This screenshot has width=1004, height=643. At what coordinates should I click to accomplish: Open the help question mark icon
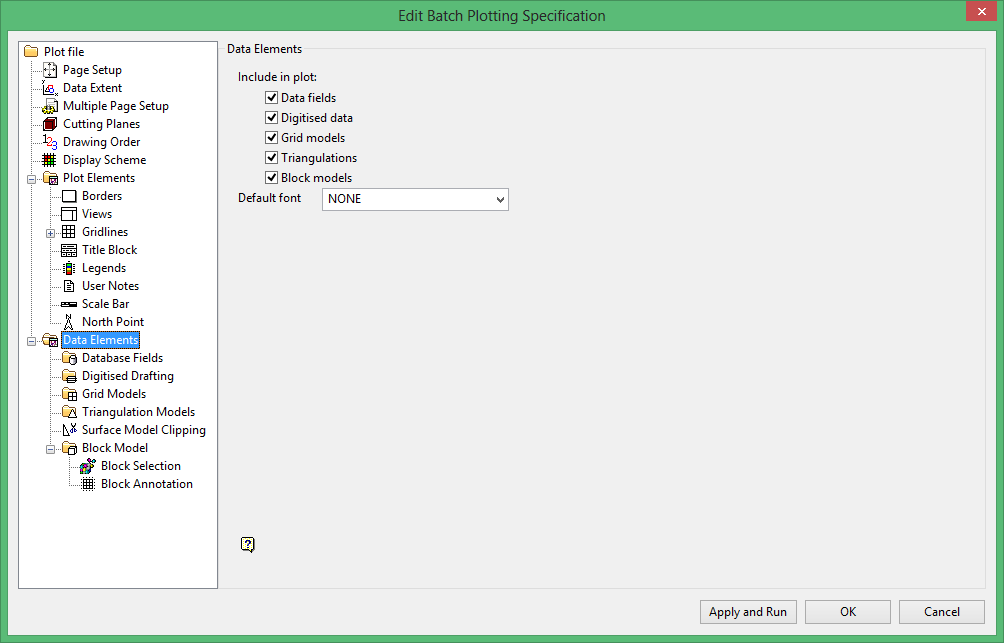click(x=248, y=544)
